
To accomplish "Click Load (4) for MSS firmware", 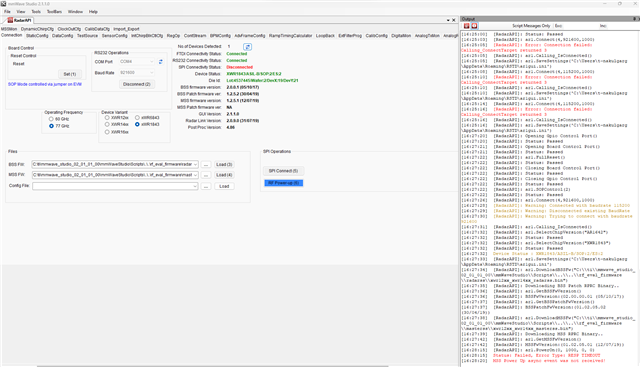I will pyautogui.click(x=224, y=175).
